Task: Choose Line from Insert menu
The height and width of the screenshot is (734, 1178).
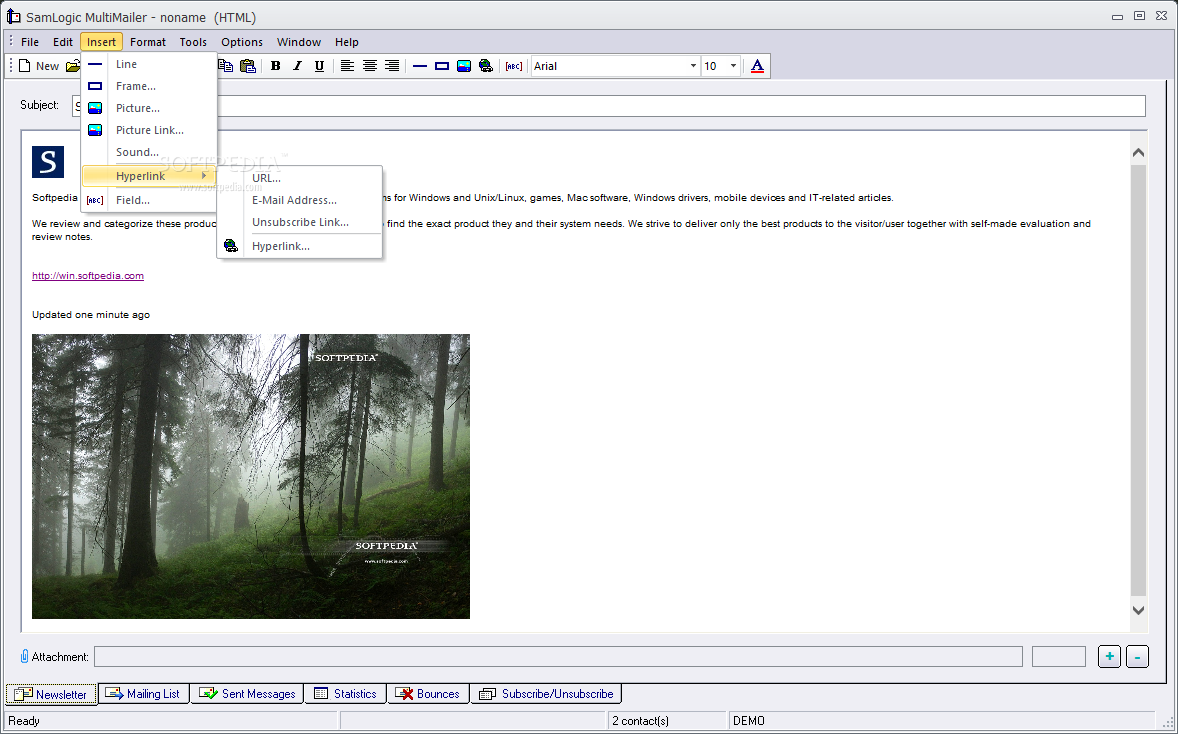Action: 149,65
